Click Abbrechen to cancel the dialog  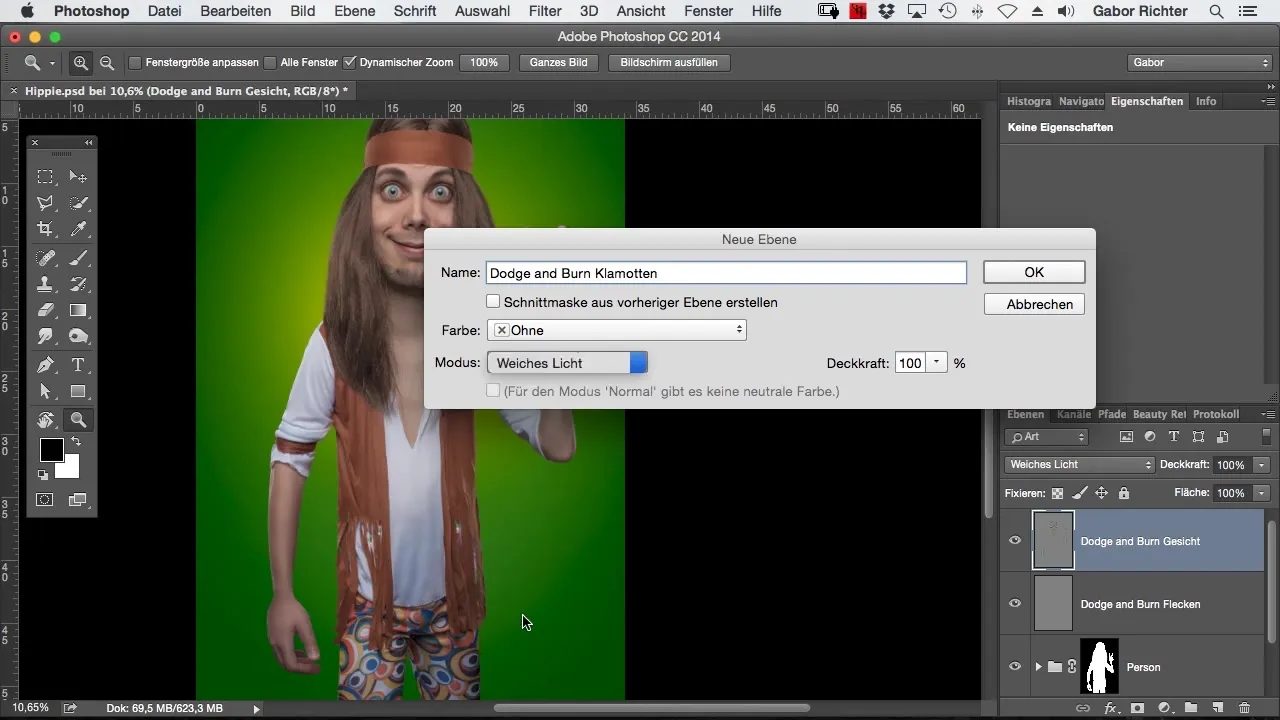click(1034, 304)
